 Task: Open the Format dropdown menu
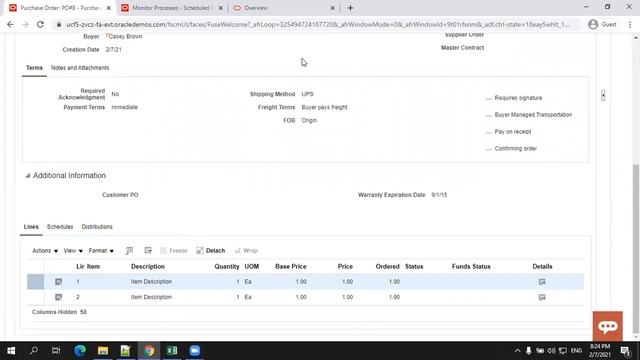tap(101, 251)
